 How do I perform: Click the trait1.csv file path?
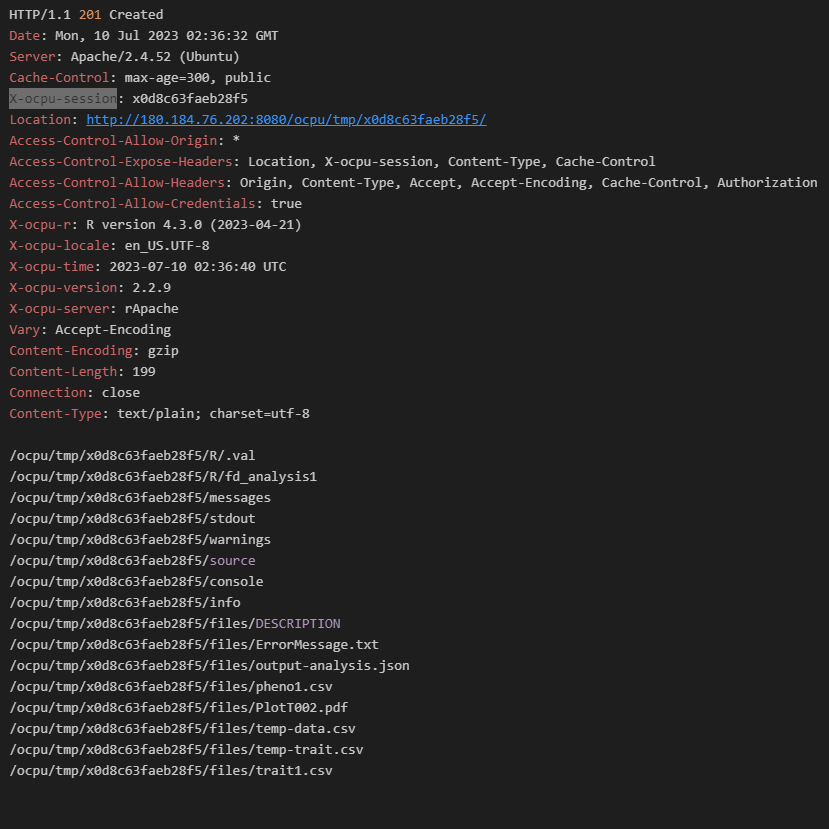[171, 771]
